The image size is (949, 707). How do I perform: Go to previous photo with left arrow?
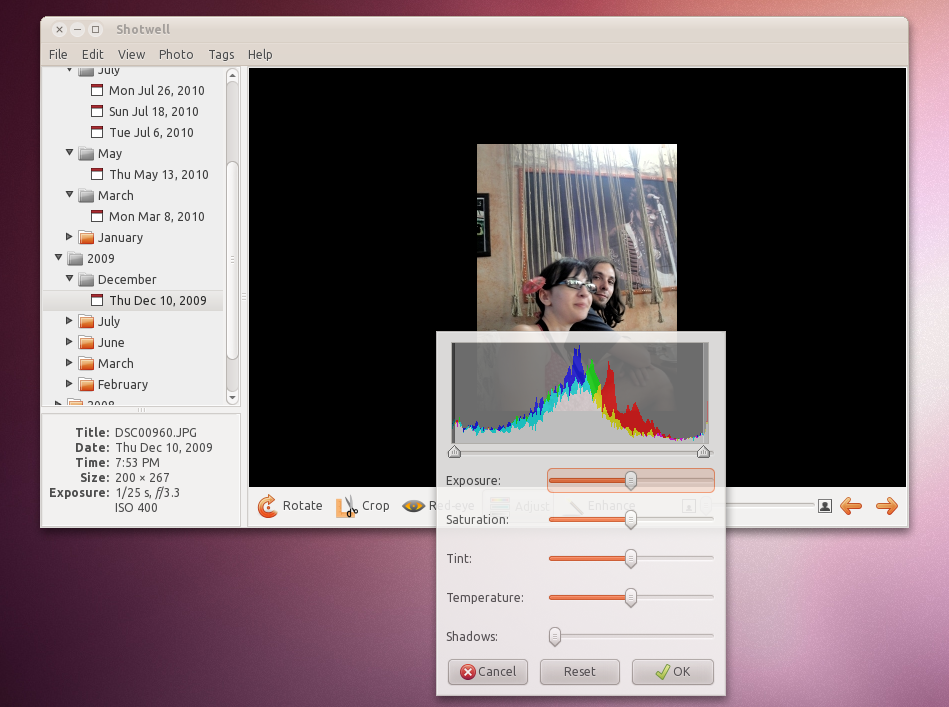[851, 506]
